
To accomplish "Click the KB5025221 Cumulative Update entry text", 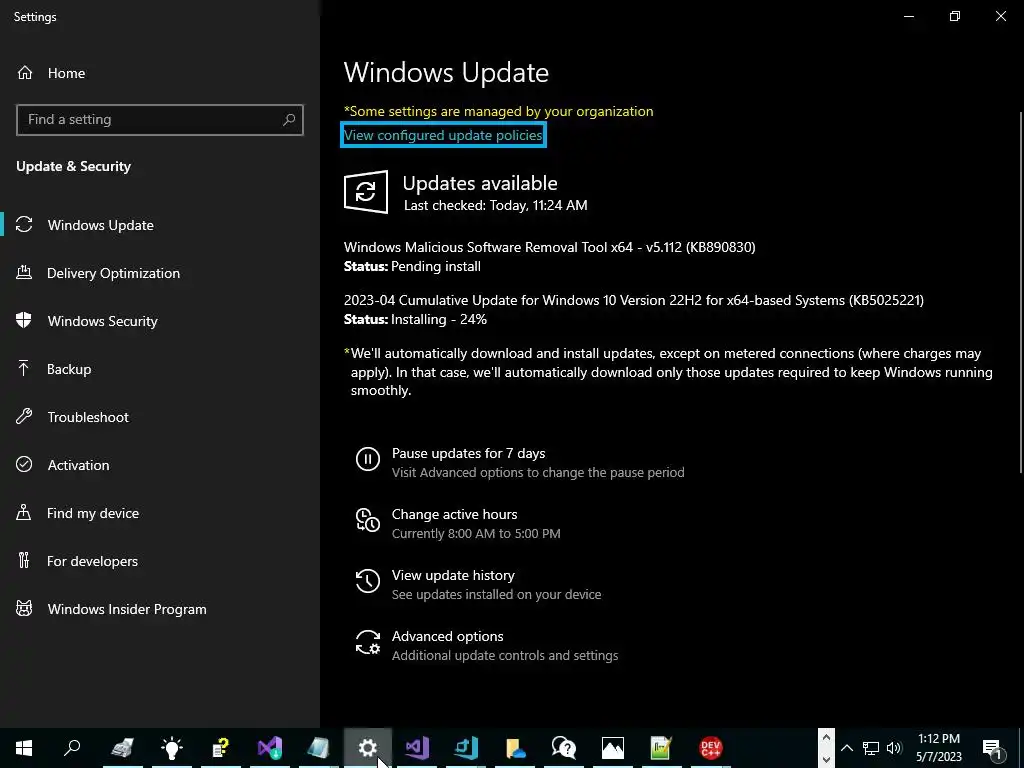I will pyautogui.click(x=633, y=300).
